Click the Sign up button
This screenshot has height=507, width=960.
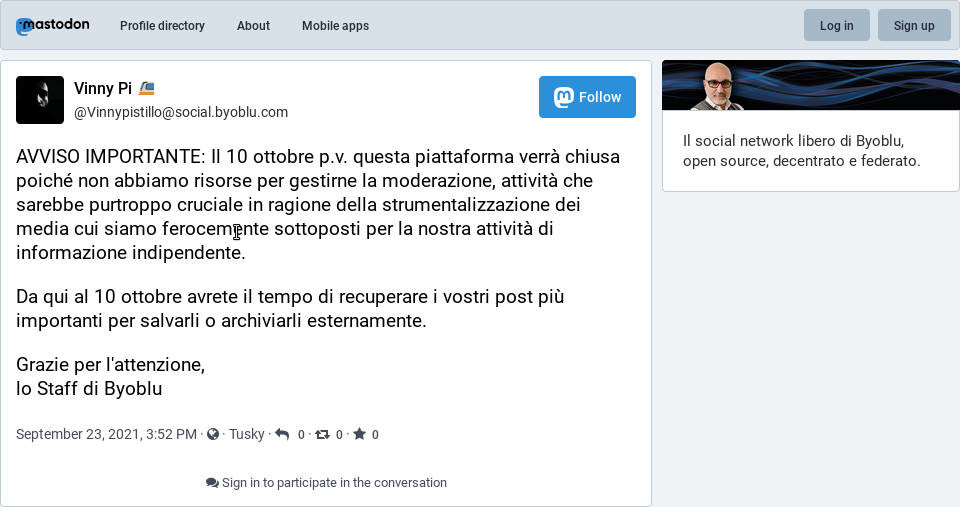tap(914, 25)
